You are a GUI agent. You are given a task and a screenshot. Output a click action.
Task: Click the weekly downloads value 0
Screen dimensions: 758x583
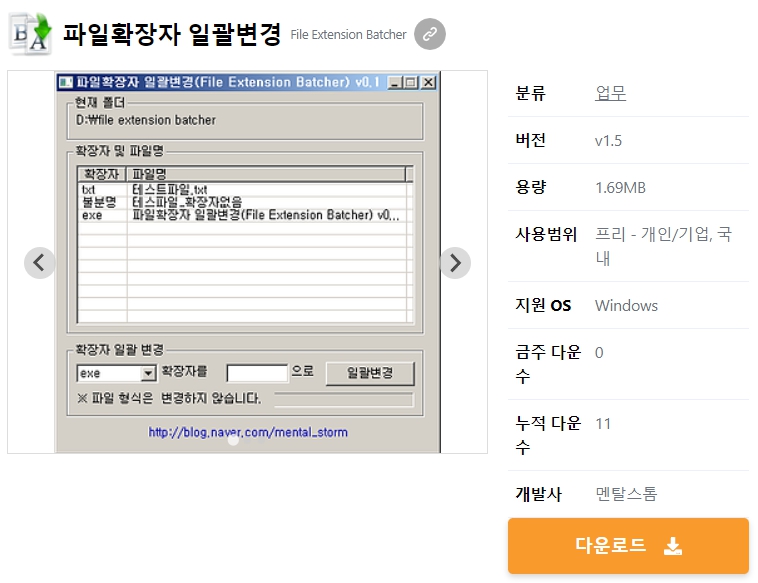click(x=599, y=353)
